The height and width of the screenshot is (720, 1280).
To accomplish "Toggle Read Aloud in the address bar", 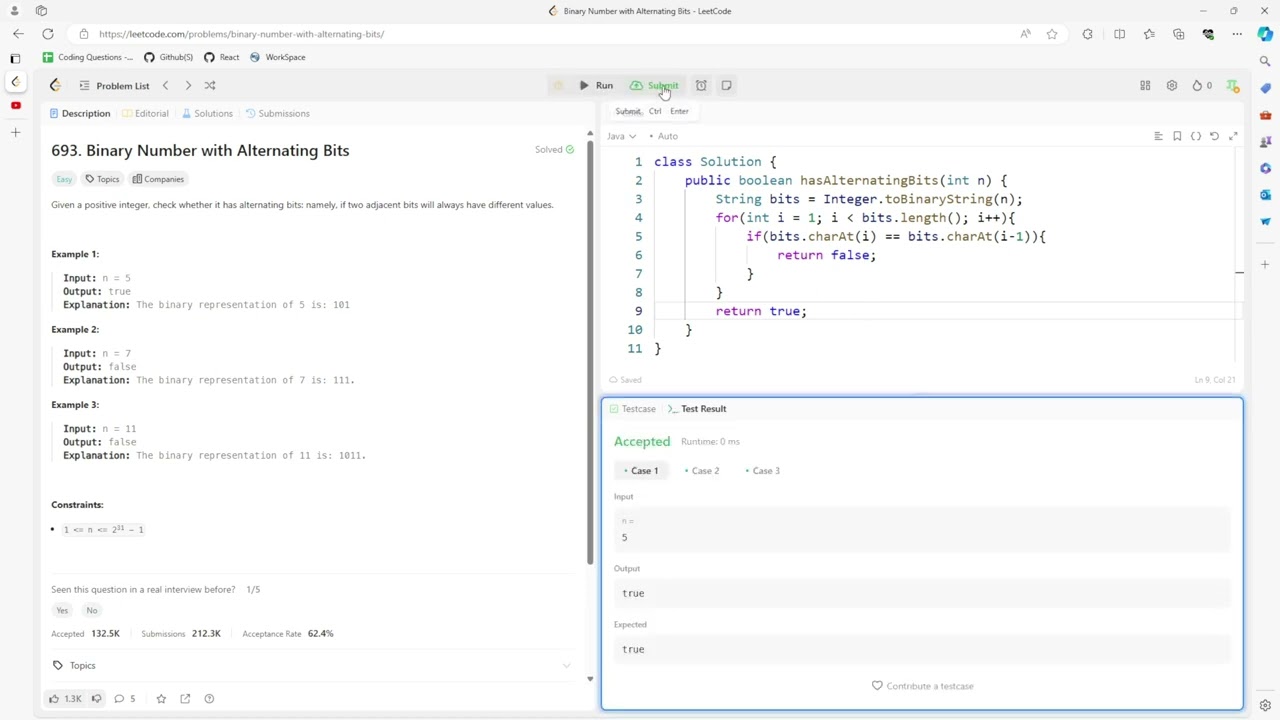I will click(1025, 34).
